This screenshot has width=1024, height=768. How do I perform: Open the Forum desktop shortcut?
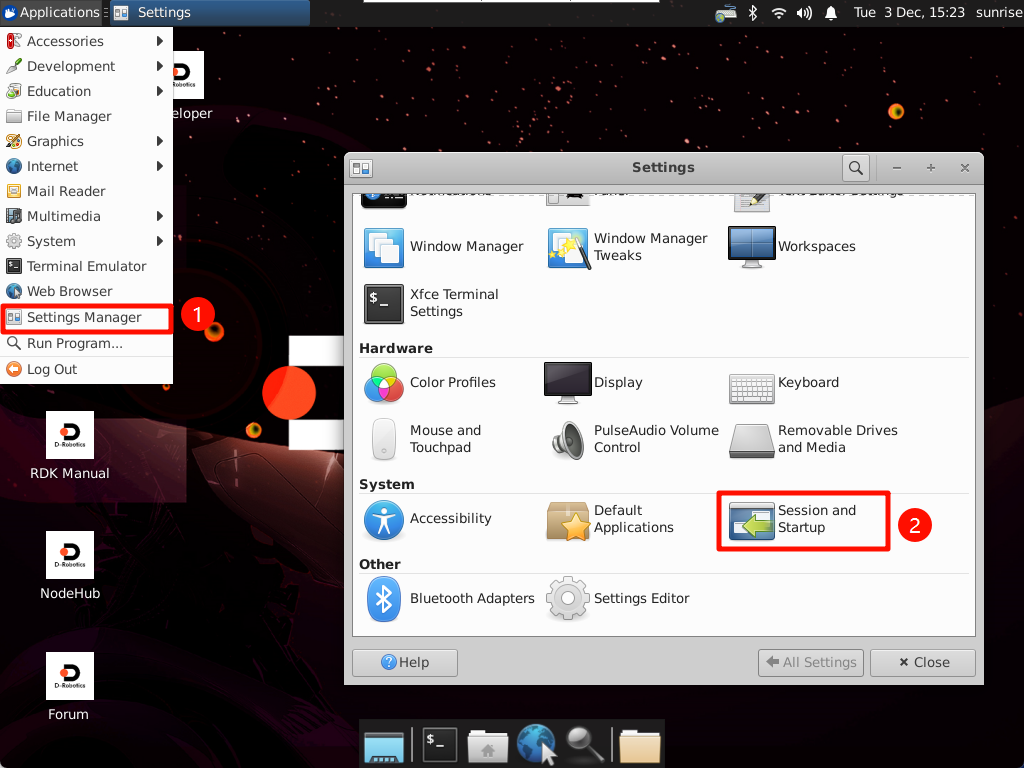(x=69, y=687)
